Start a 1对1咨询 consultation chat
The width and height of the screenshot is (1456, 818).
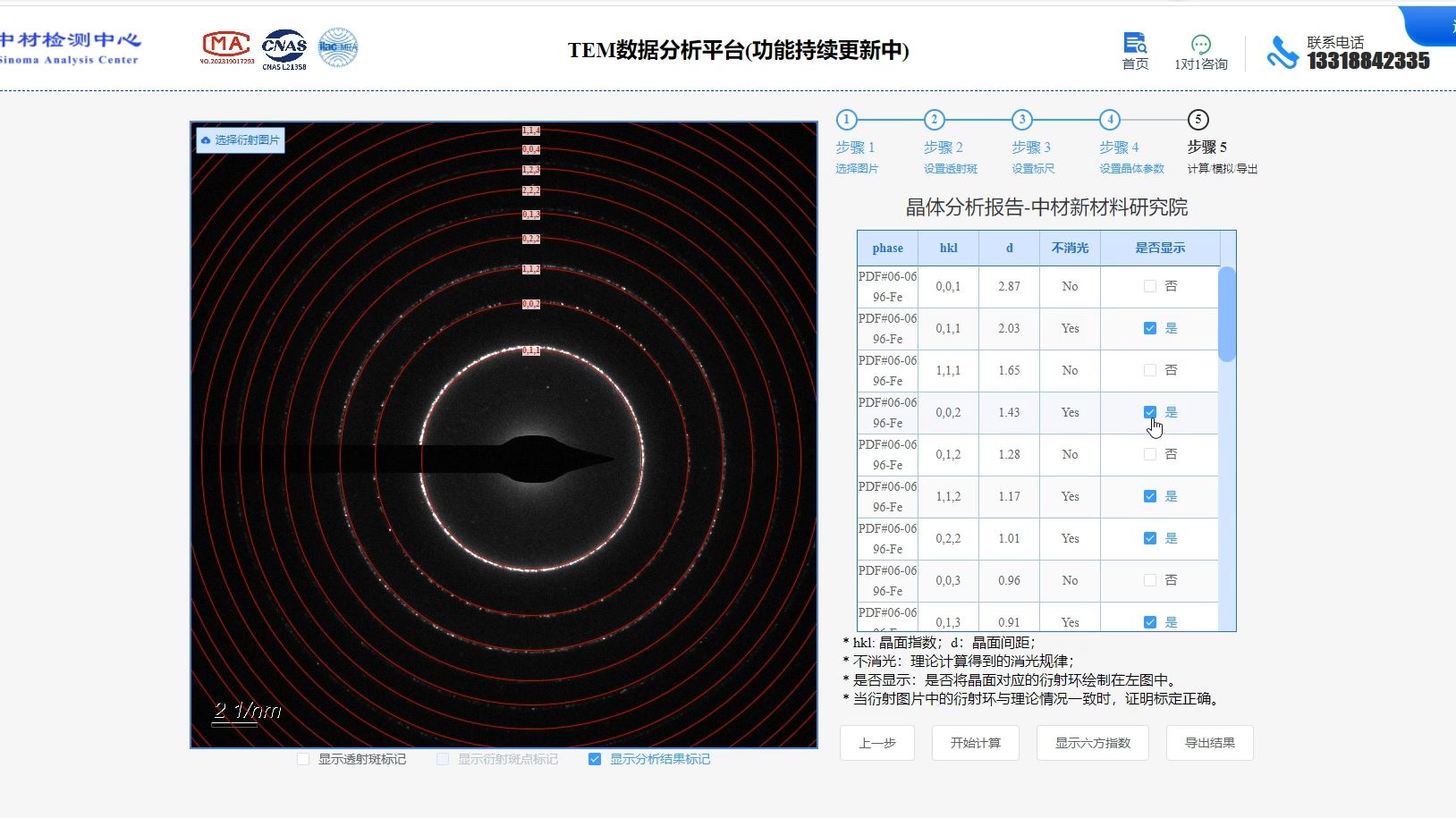pos(1201,45)
